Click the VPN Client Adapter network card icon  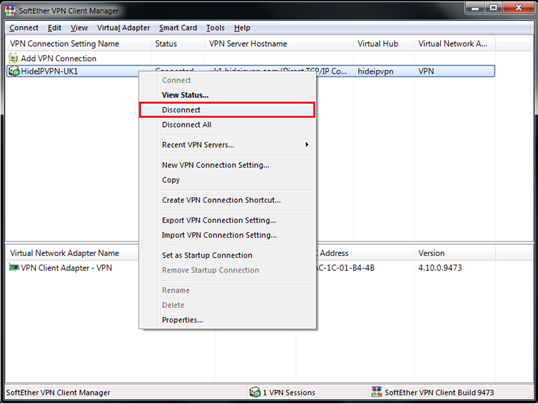pyautogui.click(x=14, y=267)
